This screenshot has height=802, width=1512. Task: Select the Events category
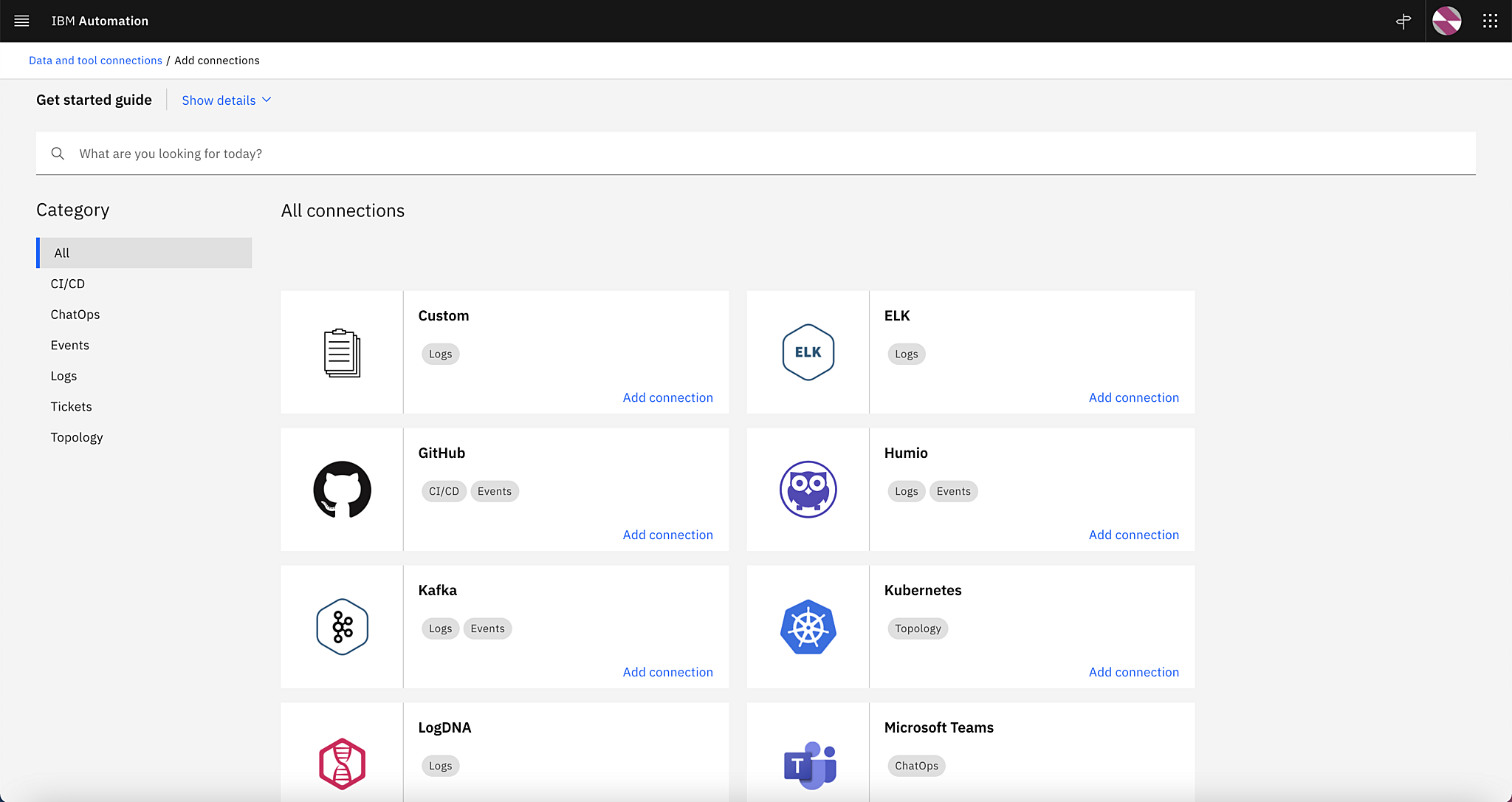pyautogui.click(x=144, y=345)
